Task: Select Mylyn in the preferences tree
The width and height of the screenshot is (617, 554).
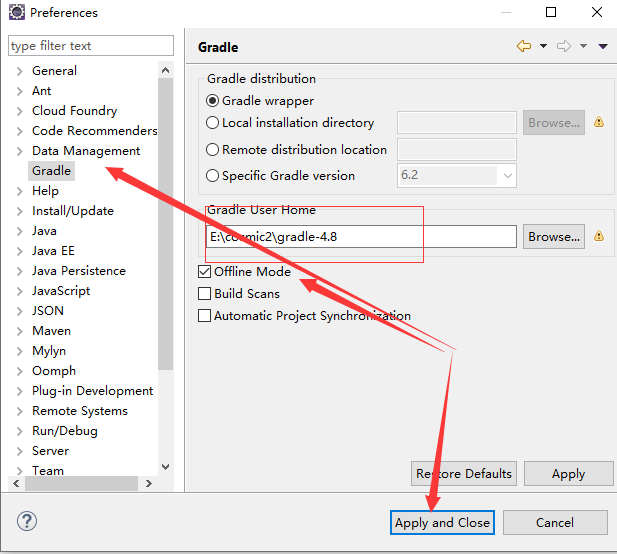Action: [x=49, y=351]
